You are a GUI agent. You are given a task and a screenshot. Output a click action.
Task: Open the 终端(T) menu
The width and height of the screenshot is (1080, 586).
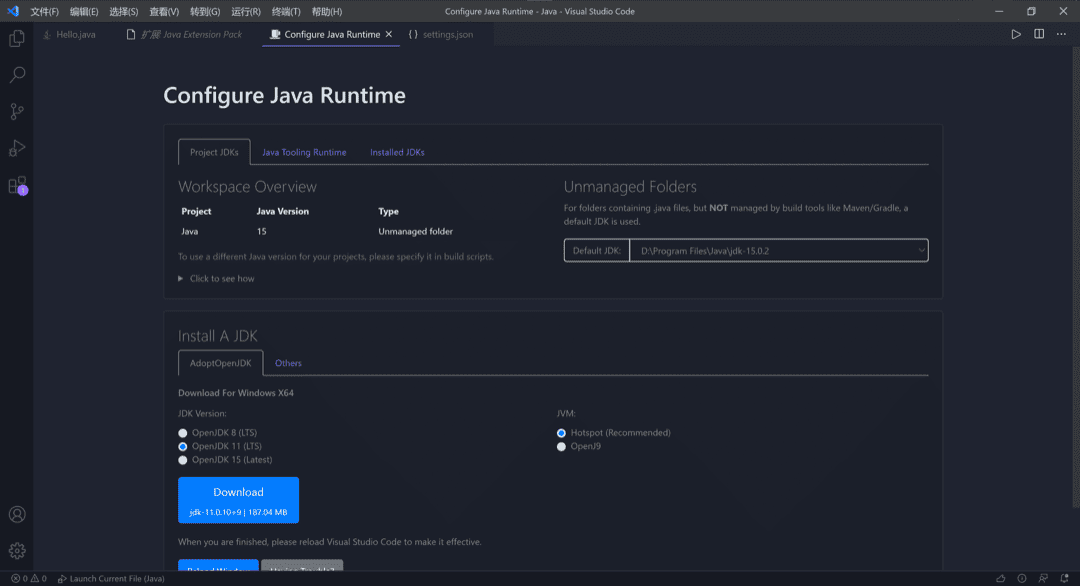286,12
